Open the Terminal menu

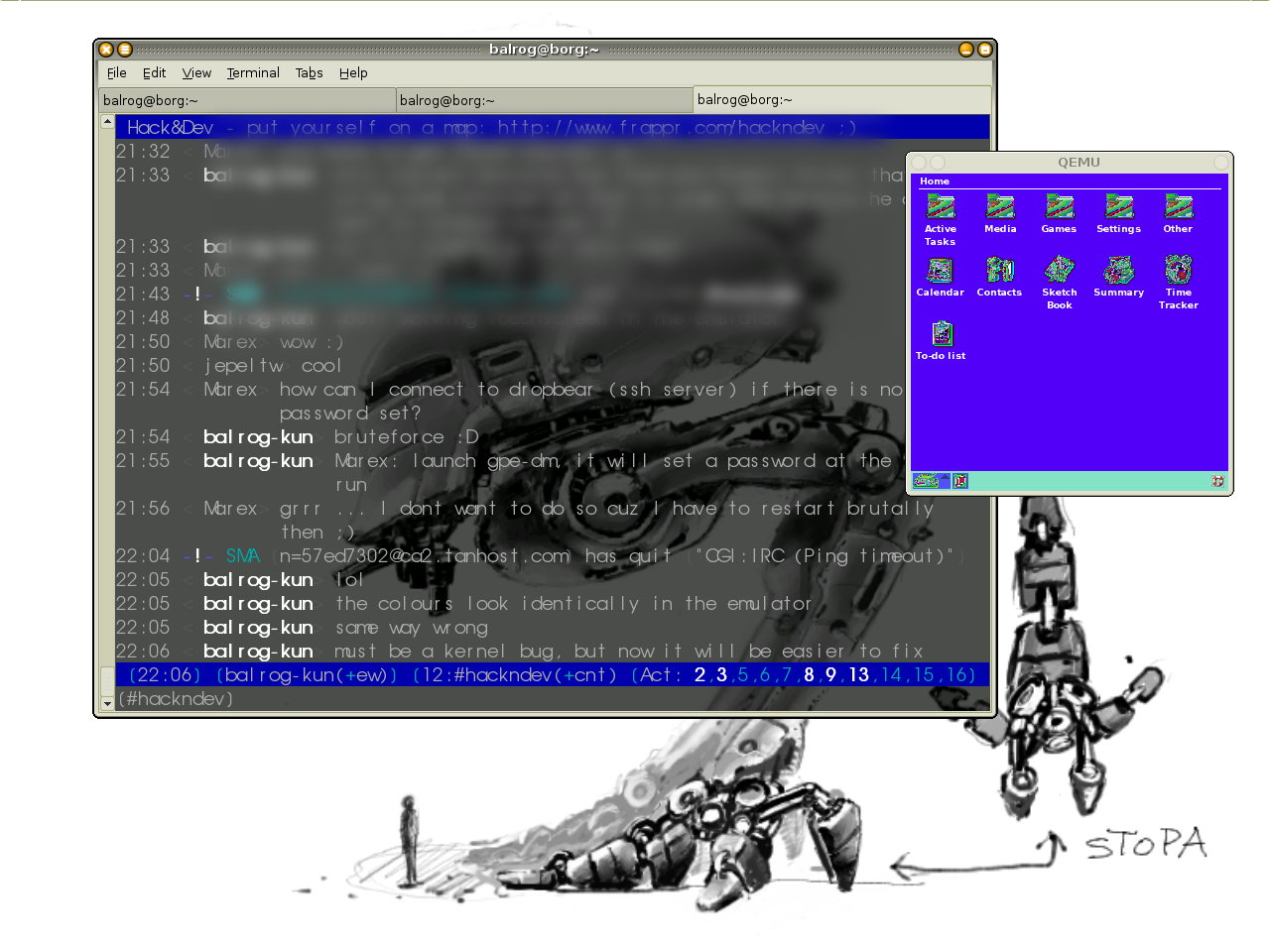tap(253, 72)
